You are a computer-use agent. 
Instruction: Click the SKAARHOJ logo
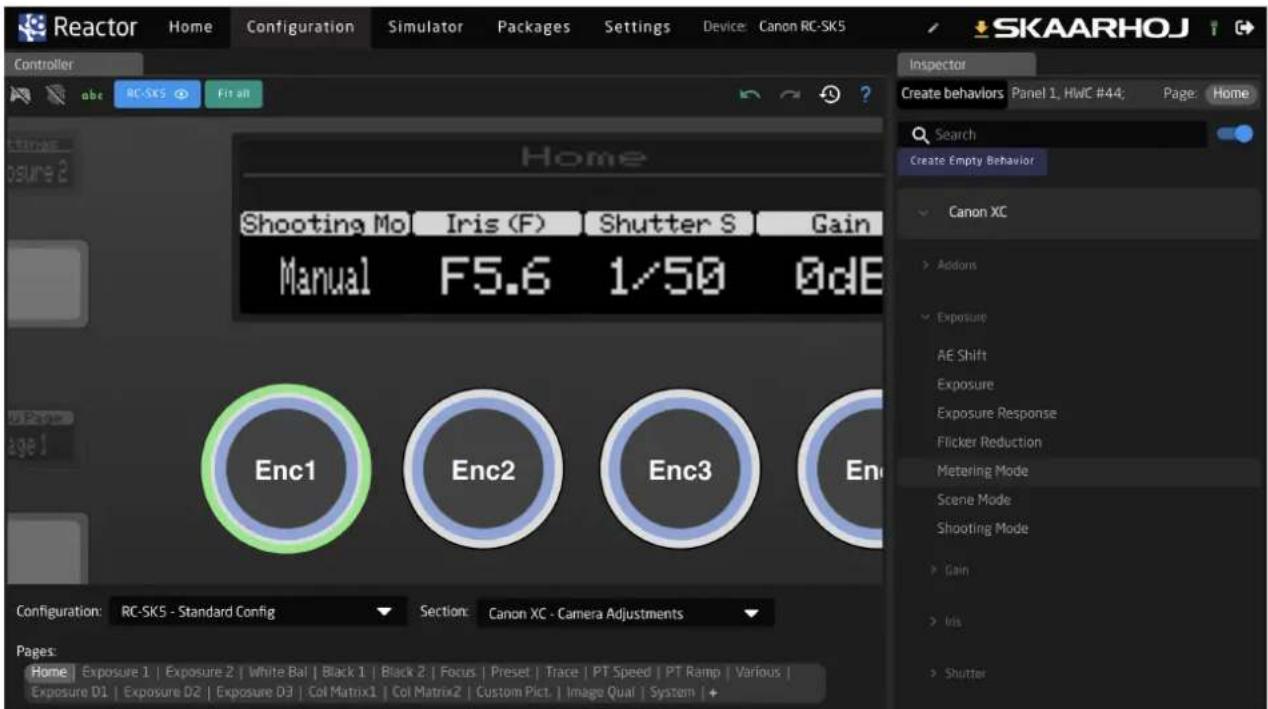pos(1083,27)
